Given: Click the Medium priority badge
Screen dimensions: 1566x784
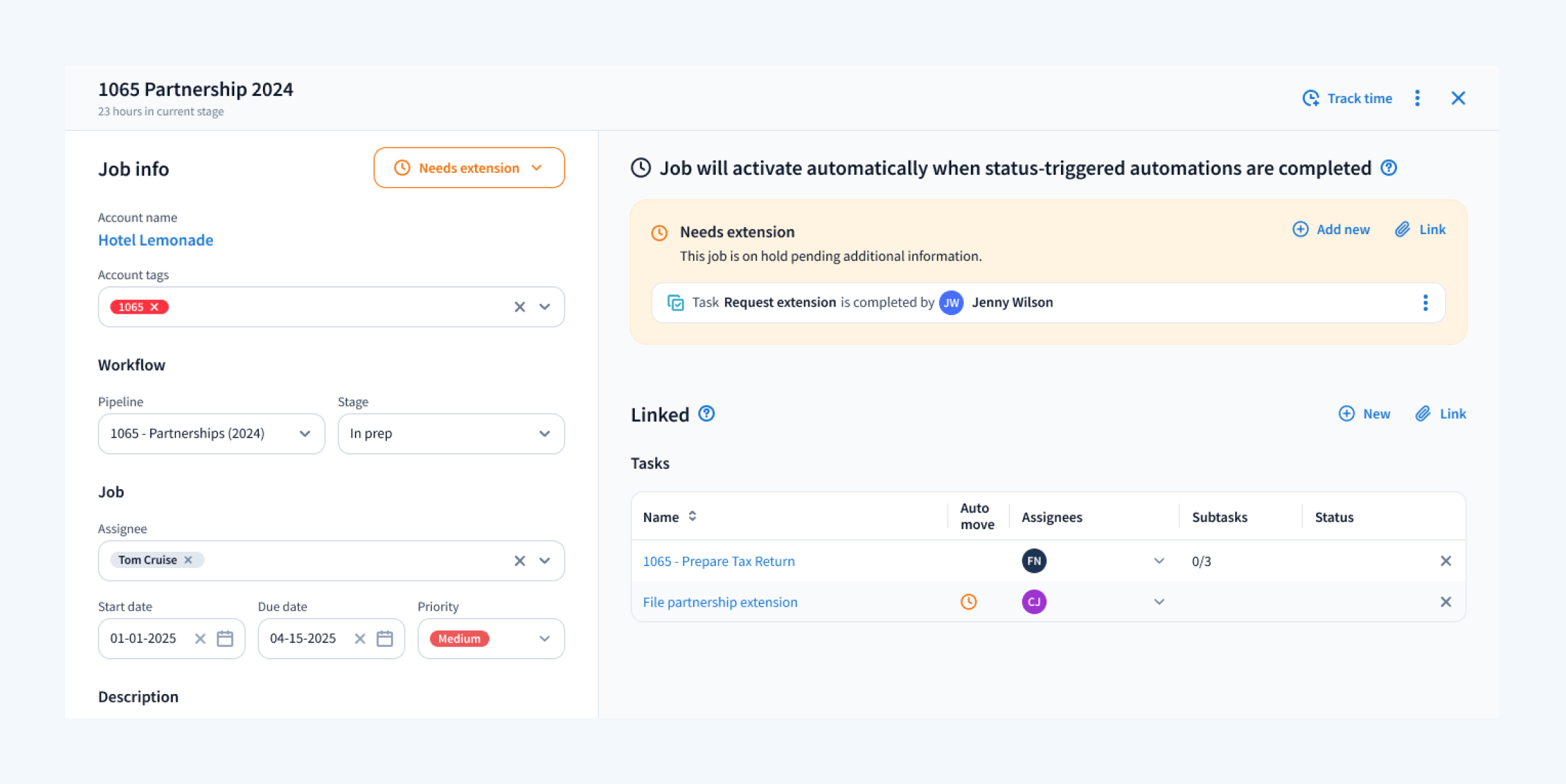Looking at the screenshot, I should (459, 639).
